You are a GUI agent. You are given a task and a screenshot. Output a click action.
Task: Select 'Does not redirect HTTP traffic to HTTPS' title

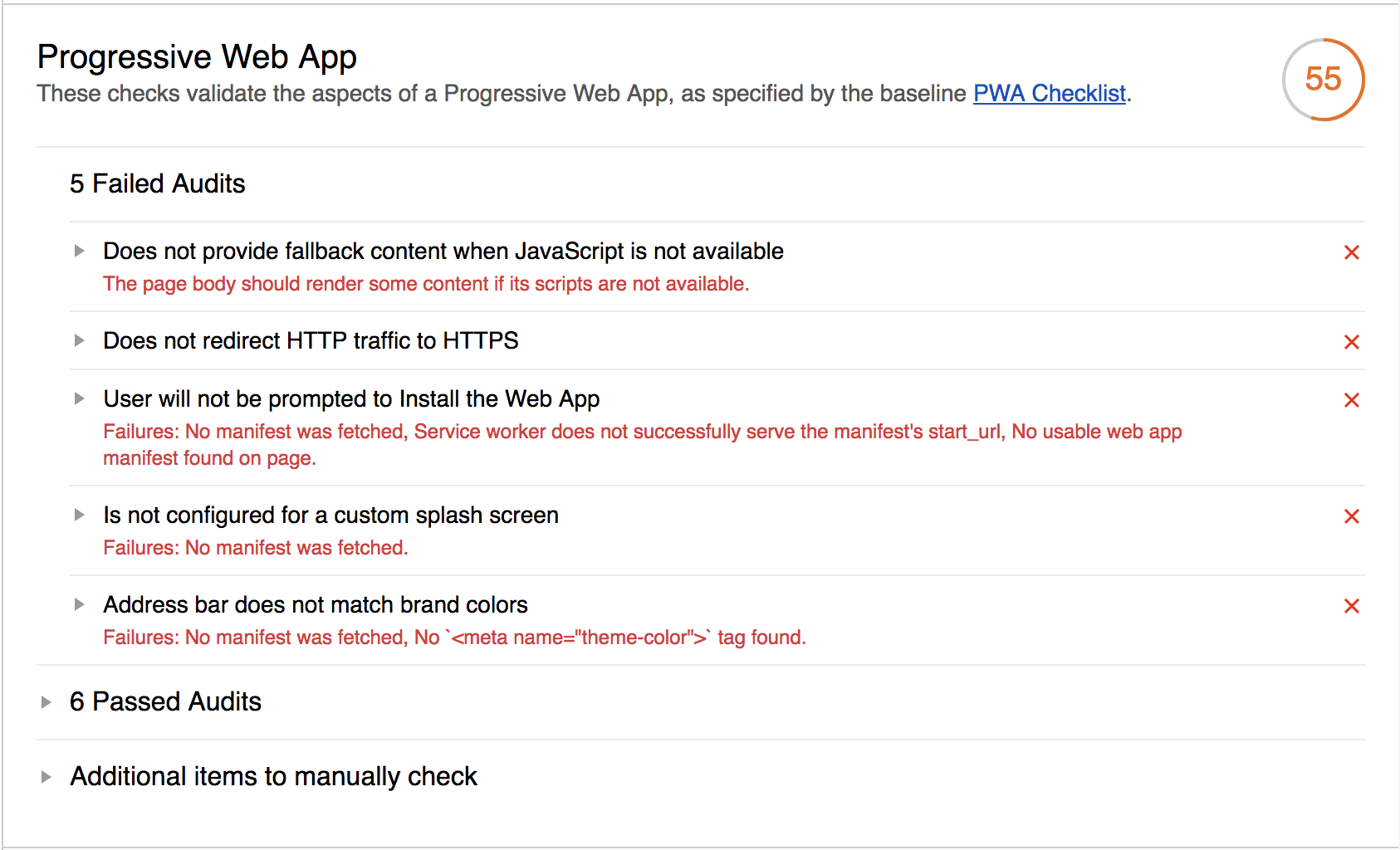click(311, 341)
